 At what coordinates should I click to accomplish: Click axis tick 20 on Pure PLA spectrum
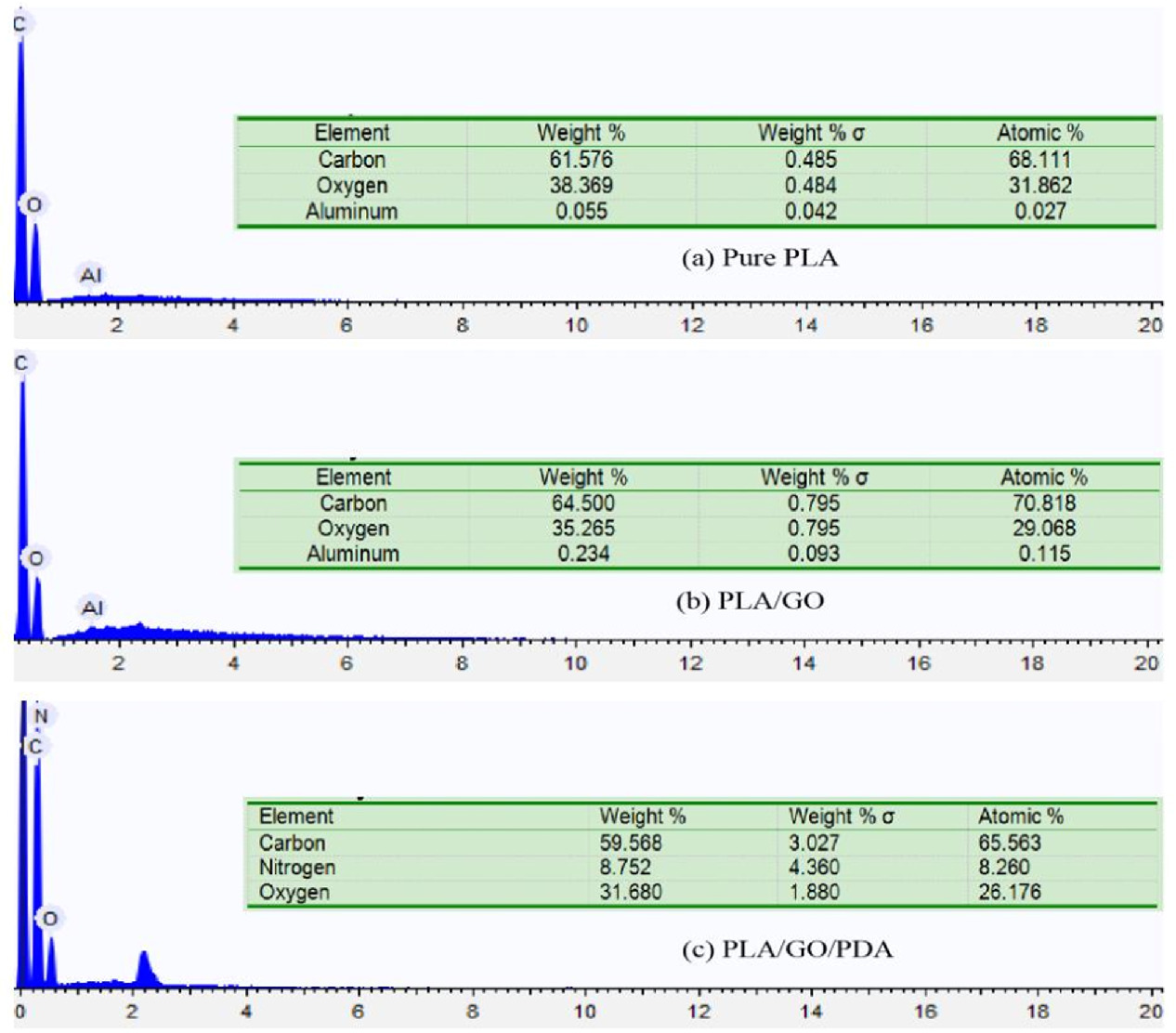[x=1150, y=325]
